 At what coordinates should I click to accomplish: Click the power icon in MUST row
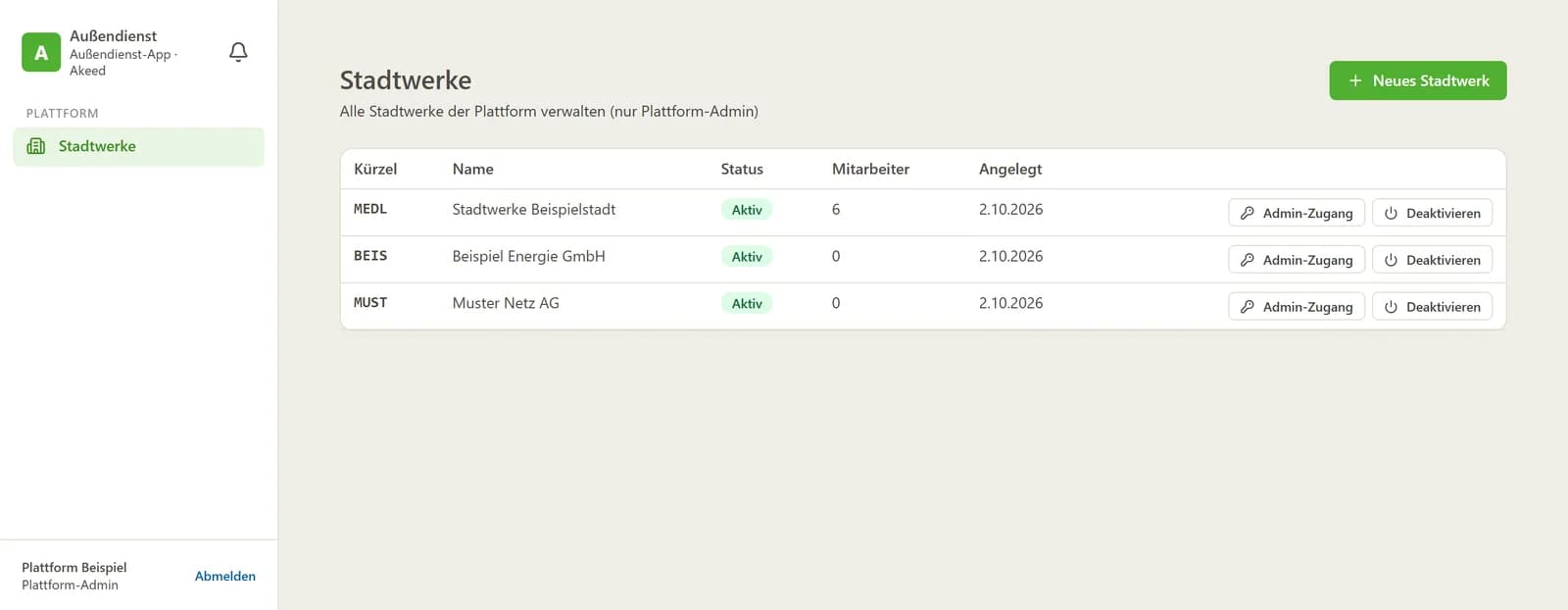point(1391,307)
